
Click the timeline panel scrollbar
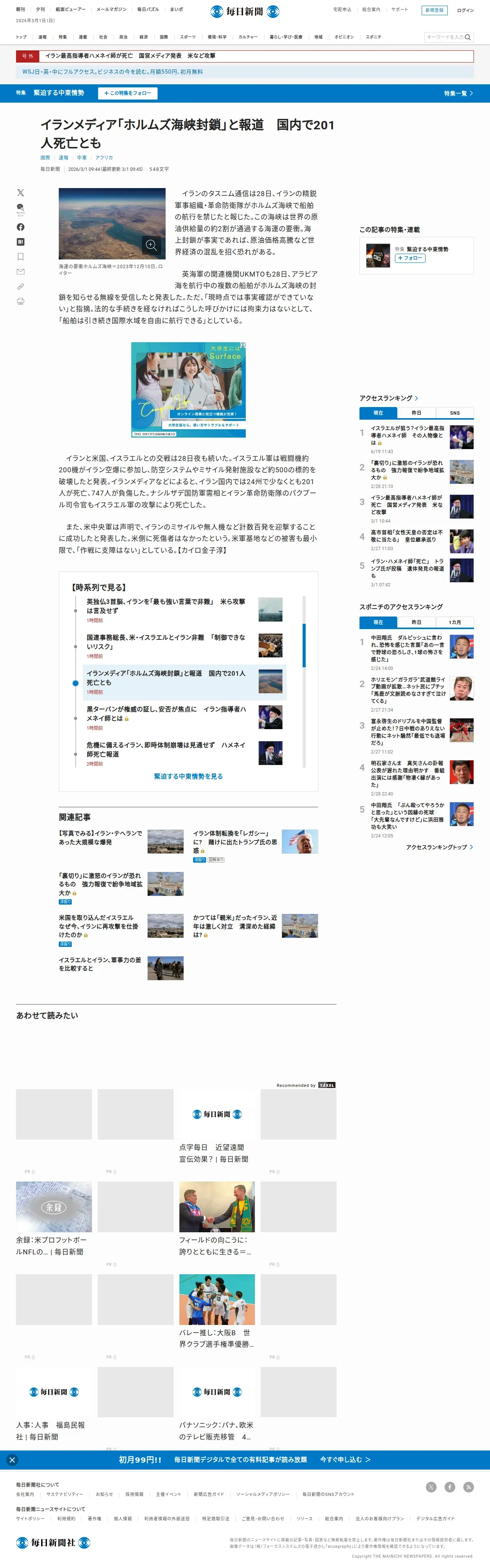(x=305, y=645)
